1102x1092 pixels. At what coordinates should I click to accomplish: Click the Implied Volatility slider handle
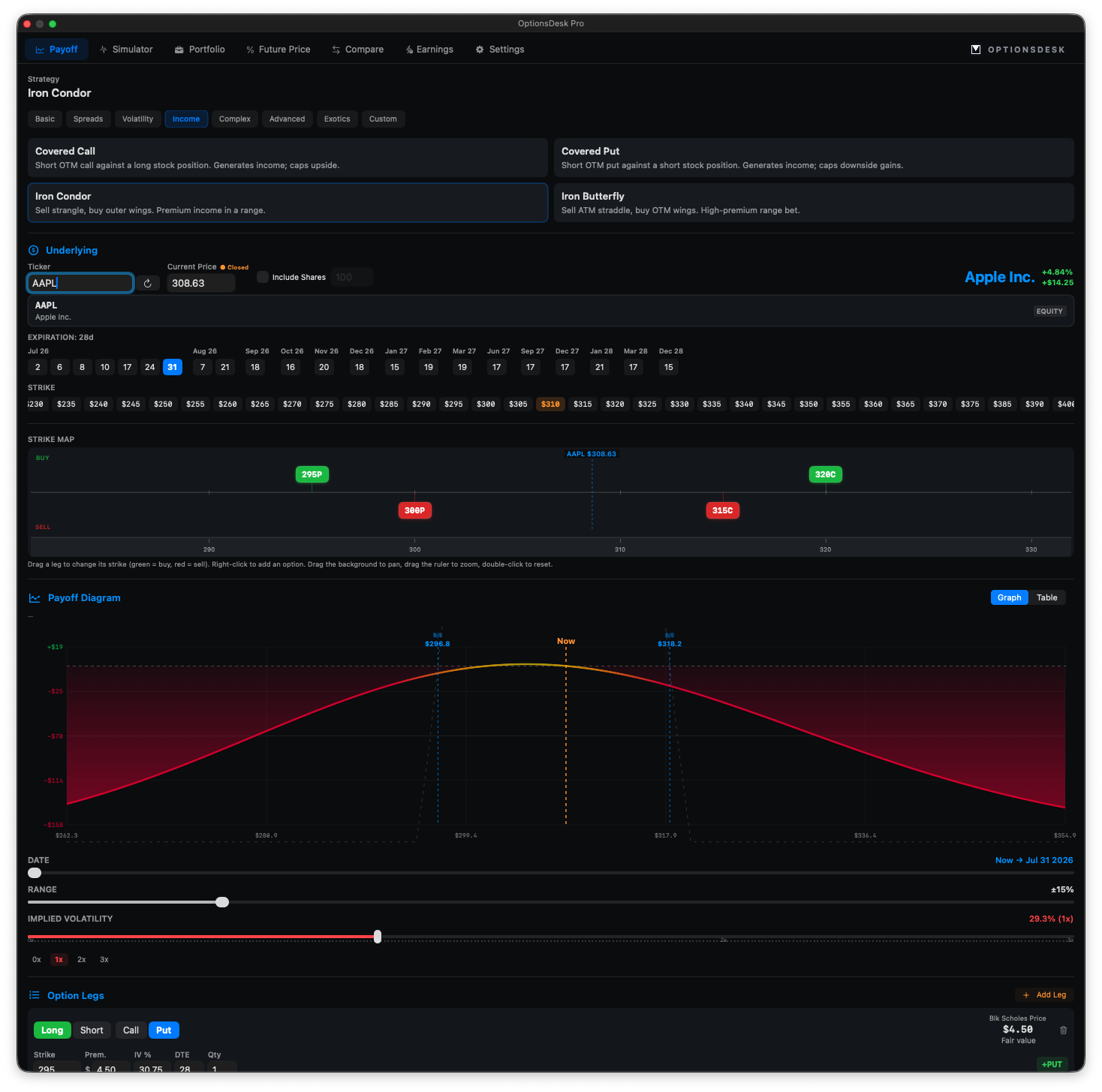click(x=378, y=937)
